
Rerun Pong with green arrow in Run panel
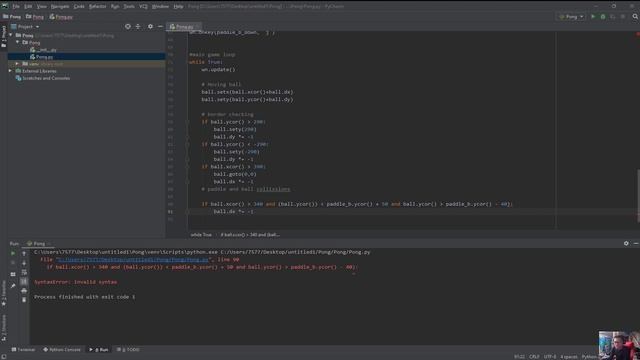tap(13, 253)
